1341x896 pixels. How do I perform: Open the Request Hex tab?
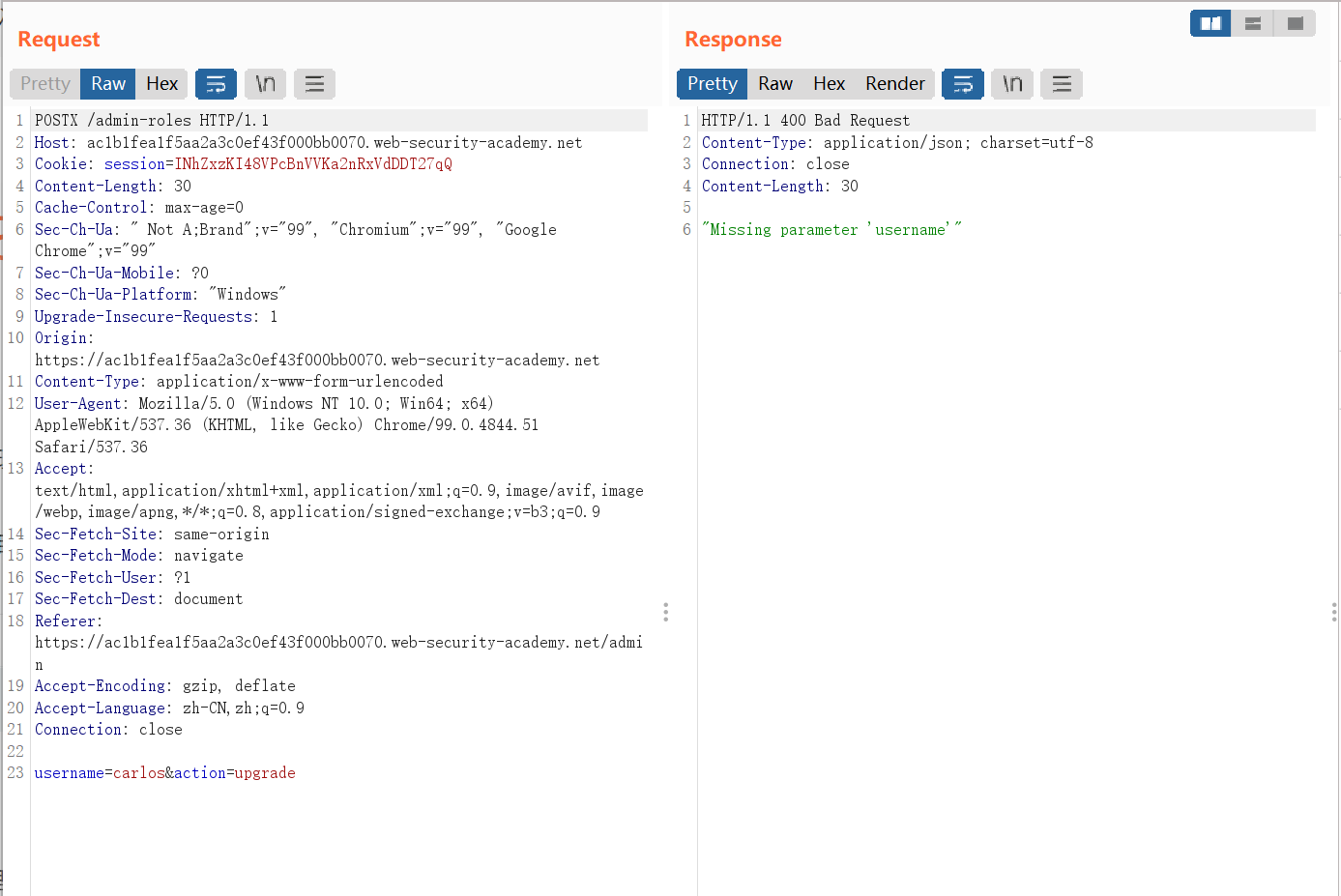point(161,84)
